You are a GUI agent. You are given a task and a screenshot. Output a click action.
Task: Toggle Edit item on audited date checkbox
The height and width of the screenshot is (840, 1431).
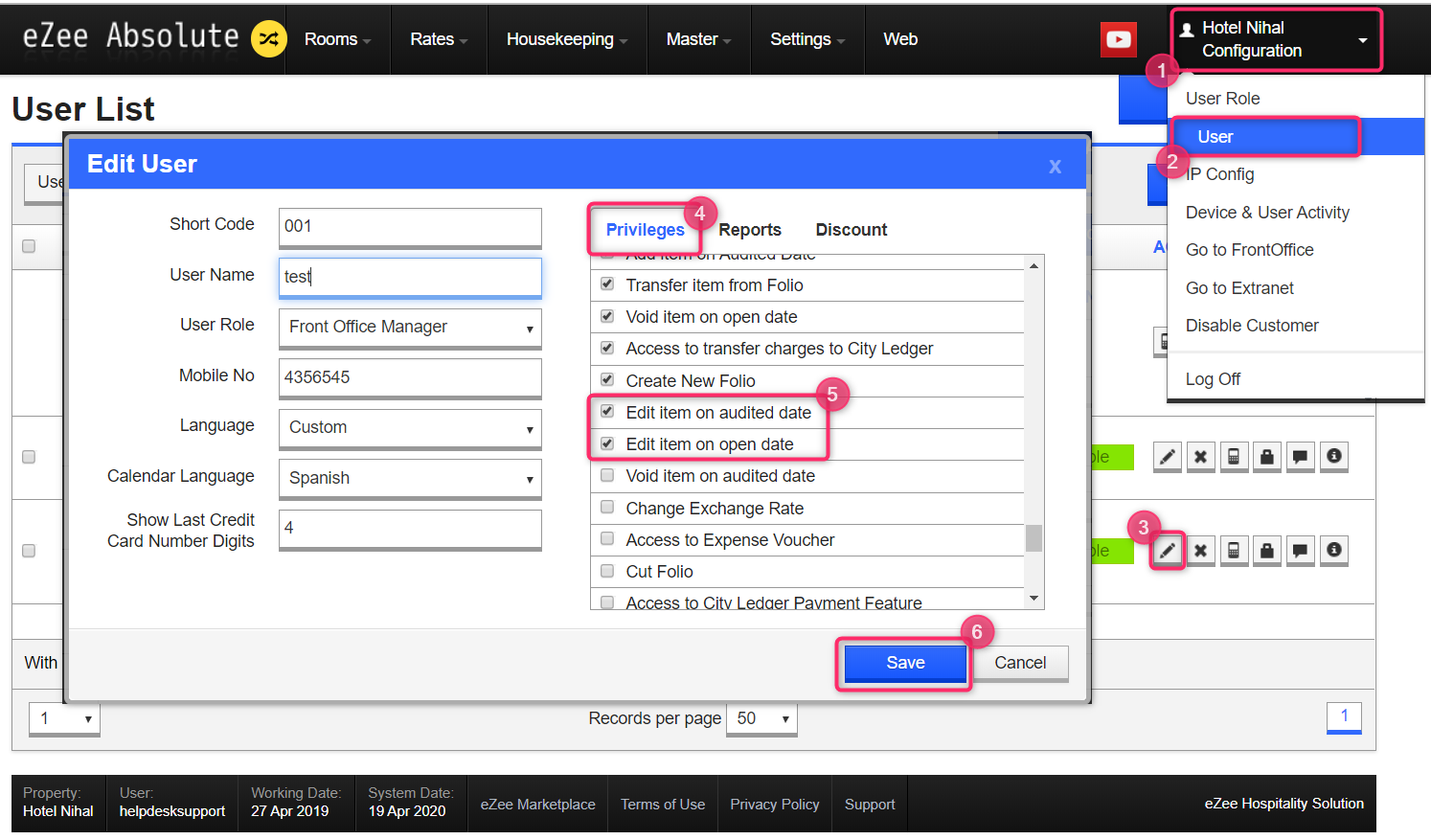coord(607,412)
